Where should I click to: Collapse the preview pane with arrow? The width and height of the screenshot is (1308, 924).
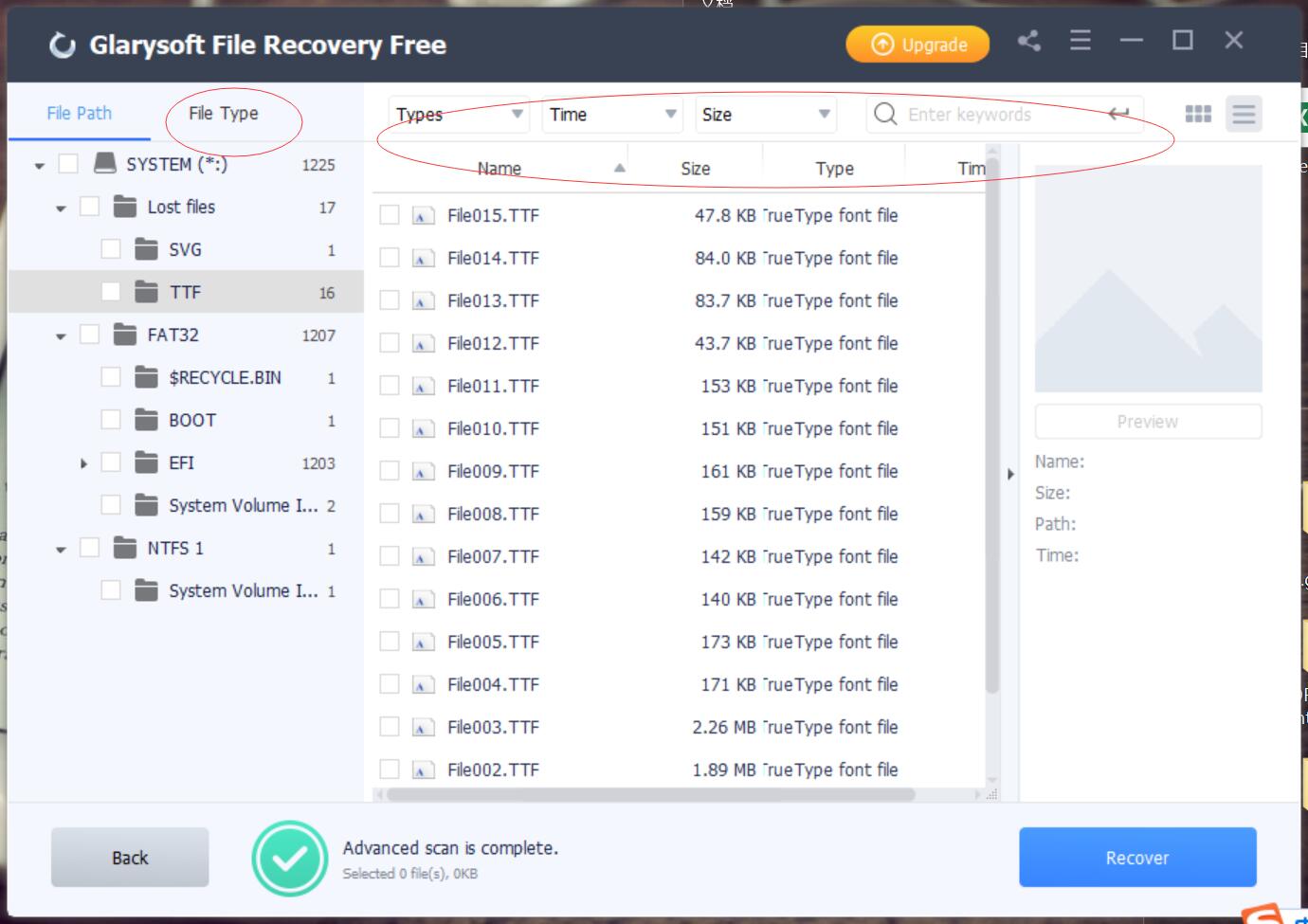1010,474
